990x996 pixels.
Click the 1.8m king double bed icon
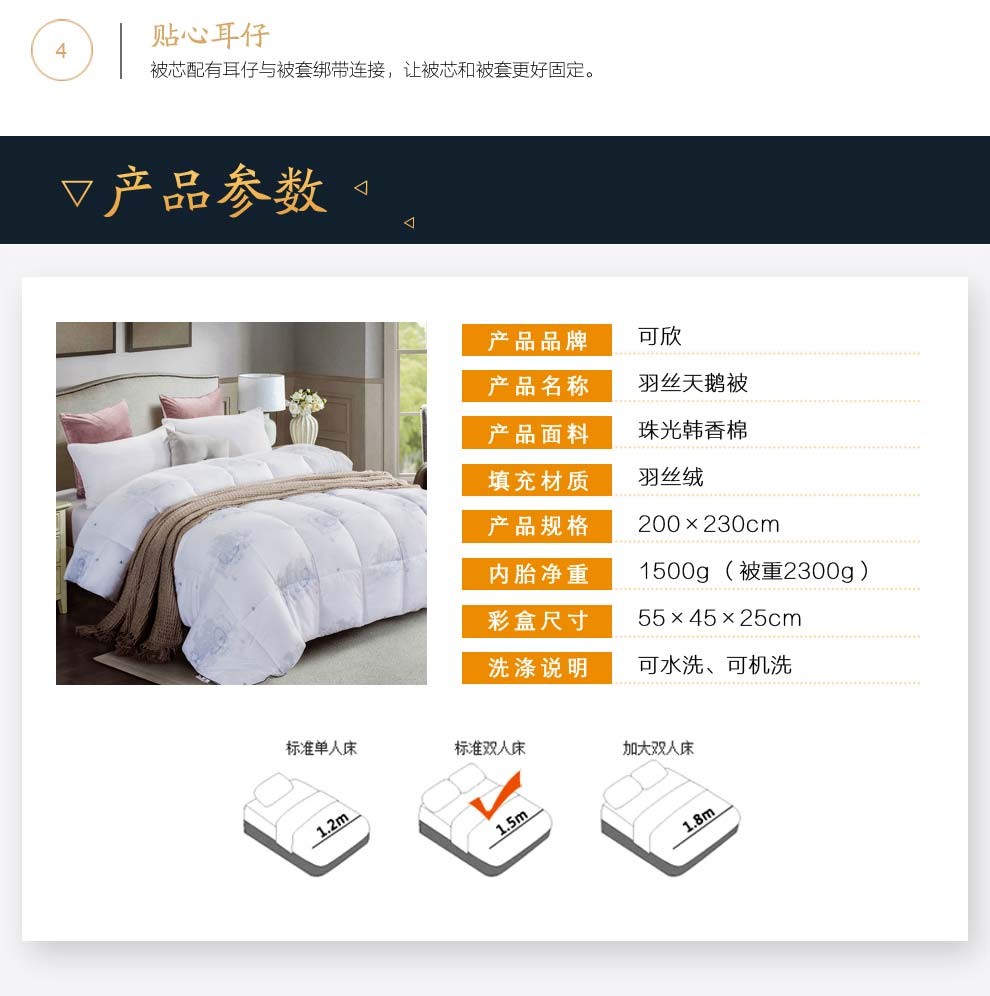click(x=670, y=818)
